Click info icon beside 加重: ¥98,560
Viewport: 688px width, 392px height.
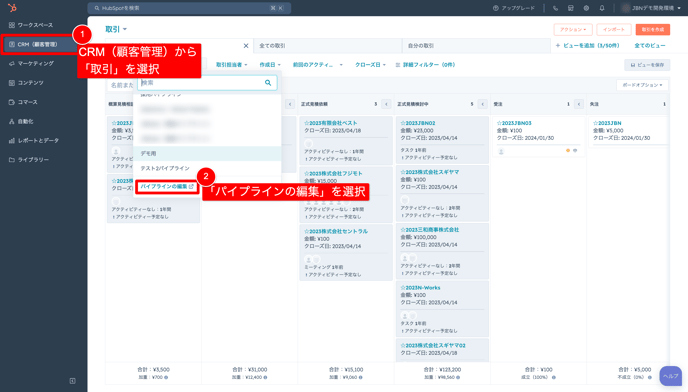click(x=458, y=378)
